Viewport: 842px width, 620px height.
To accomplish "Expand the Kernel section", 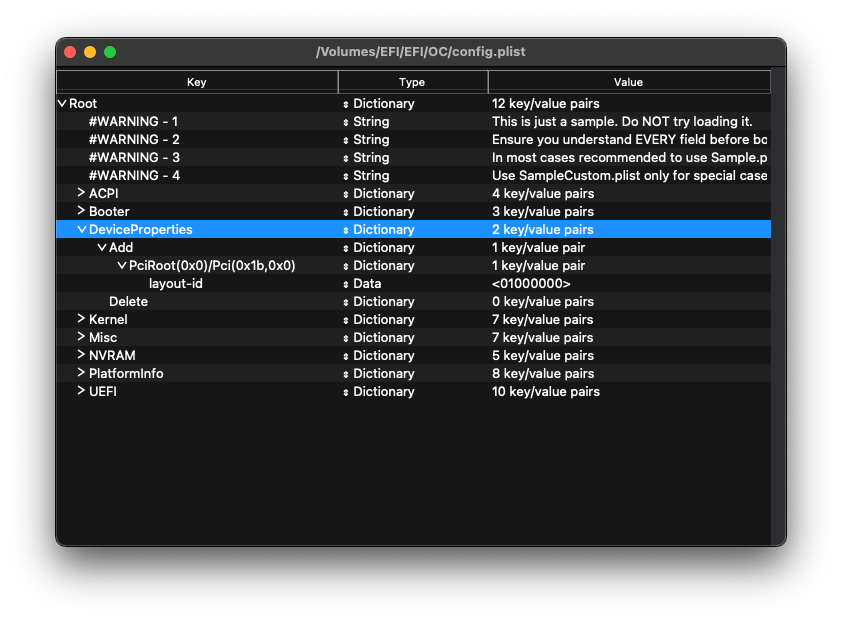I will [82, 319].
